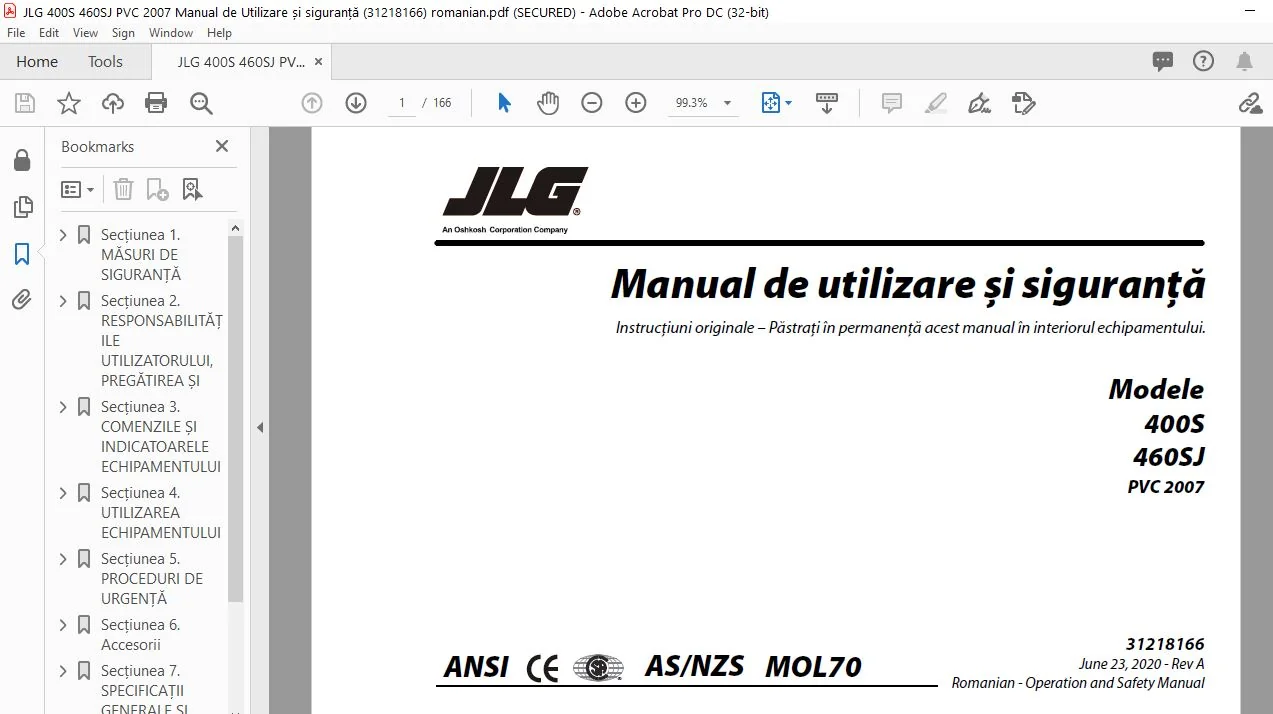Show page thumbnails panel
This screenshot has width=1273, height=714.
[22, 207]
